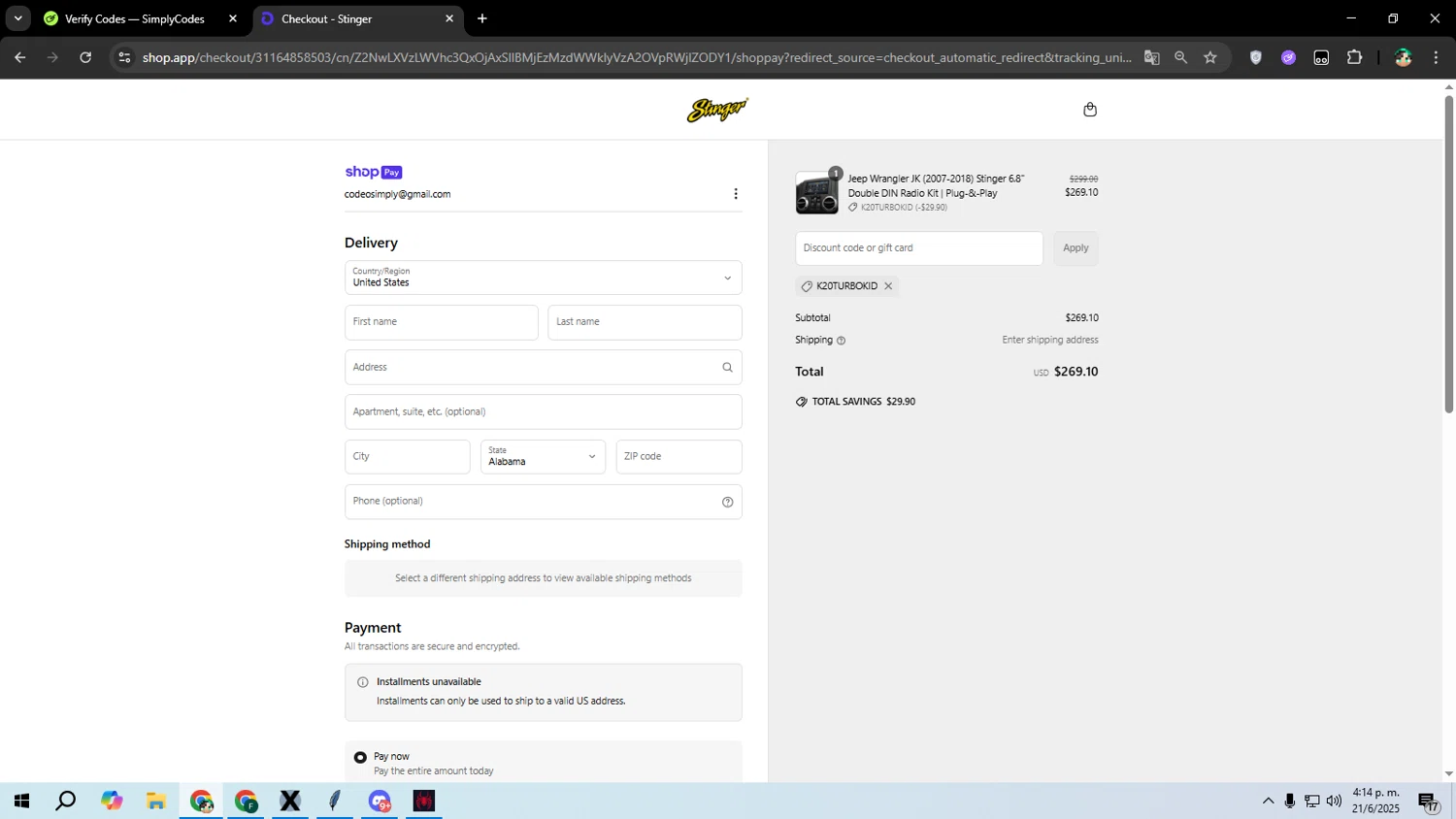Open the purple circular extension icon
The width and height of the screenshot is (1456, 819).
click(x=1289, y=57)
